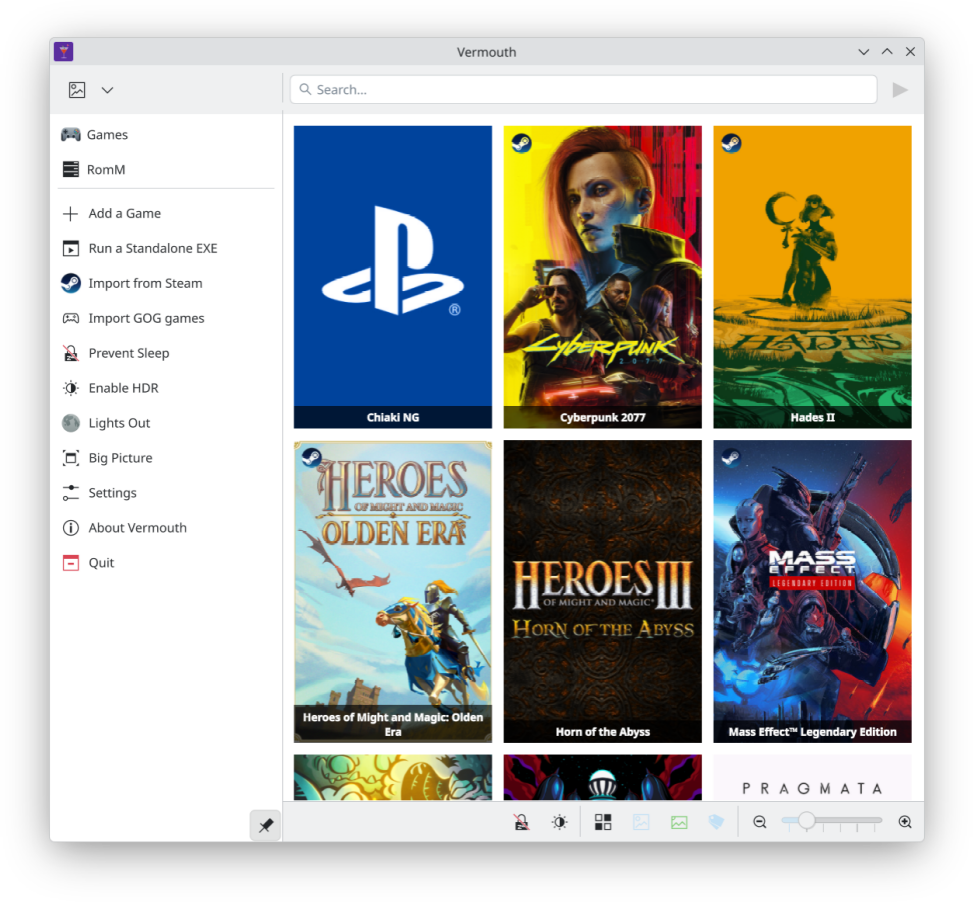This screenshot has height=902, width=973.
Task: Click the cover size slider handle
Action: [x=806, y=821]
